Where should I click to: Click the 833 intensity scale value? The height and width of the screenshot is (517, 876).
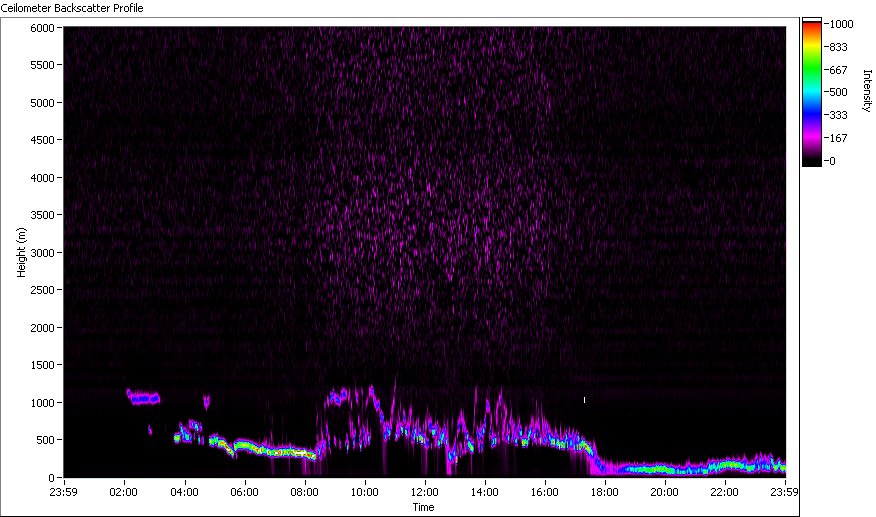pos(839,48)
